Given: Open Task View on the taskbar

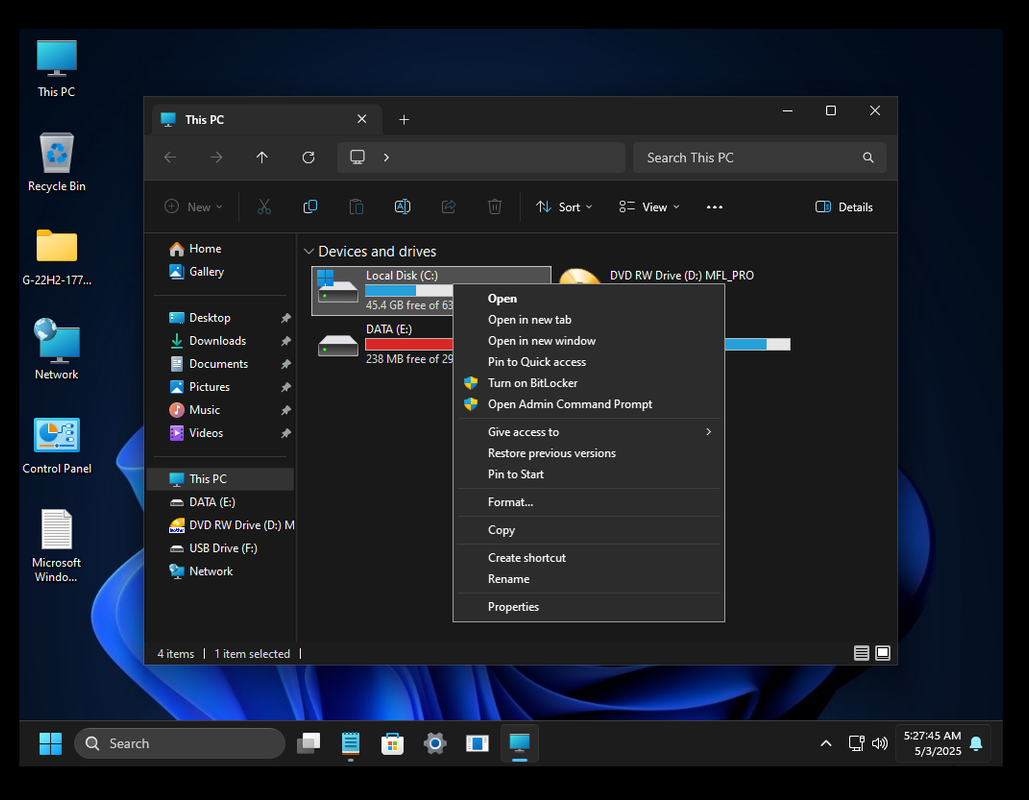Looking at the screenshot, I should pos(308,744).
